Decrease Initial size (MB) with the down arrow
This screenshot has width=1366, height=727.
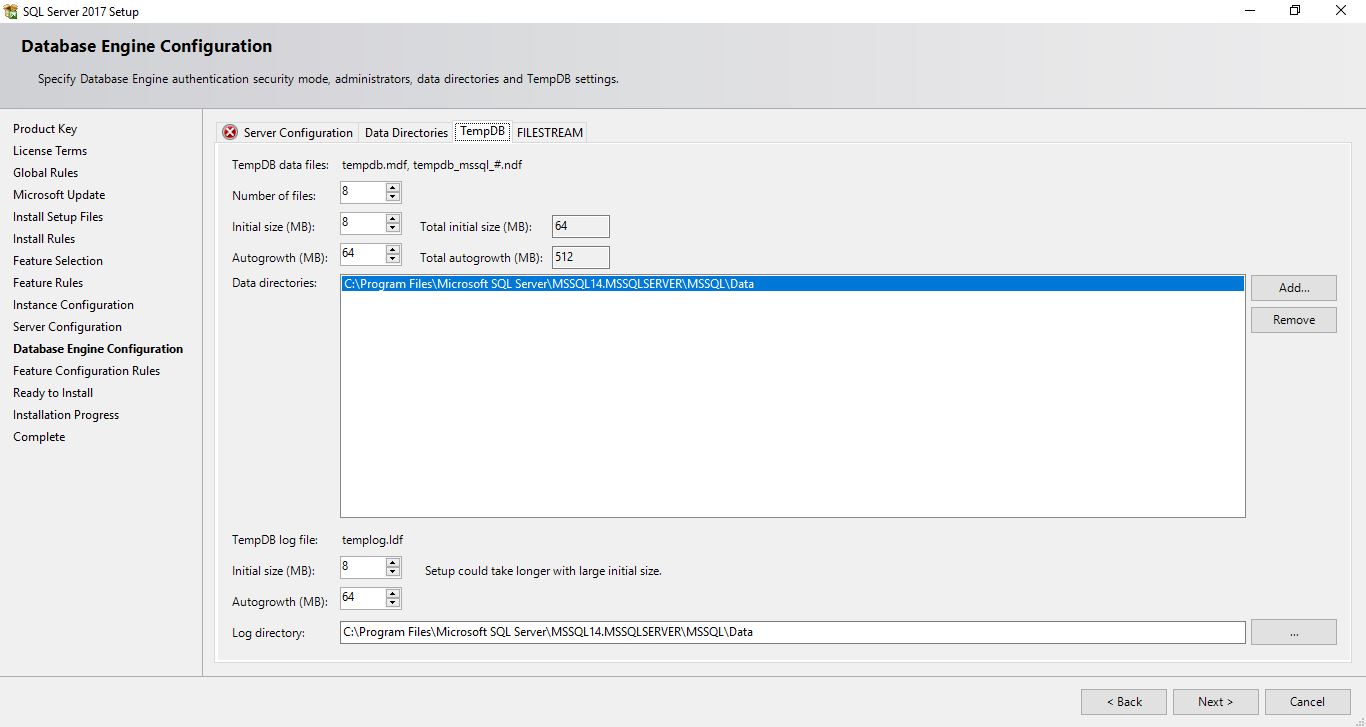[393, 228]
